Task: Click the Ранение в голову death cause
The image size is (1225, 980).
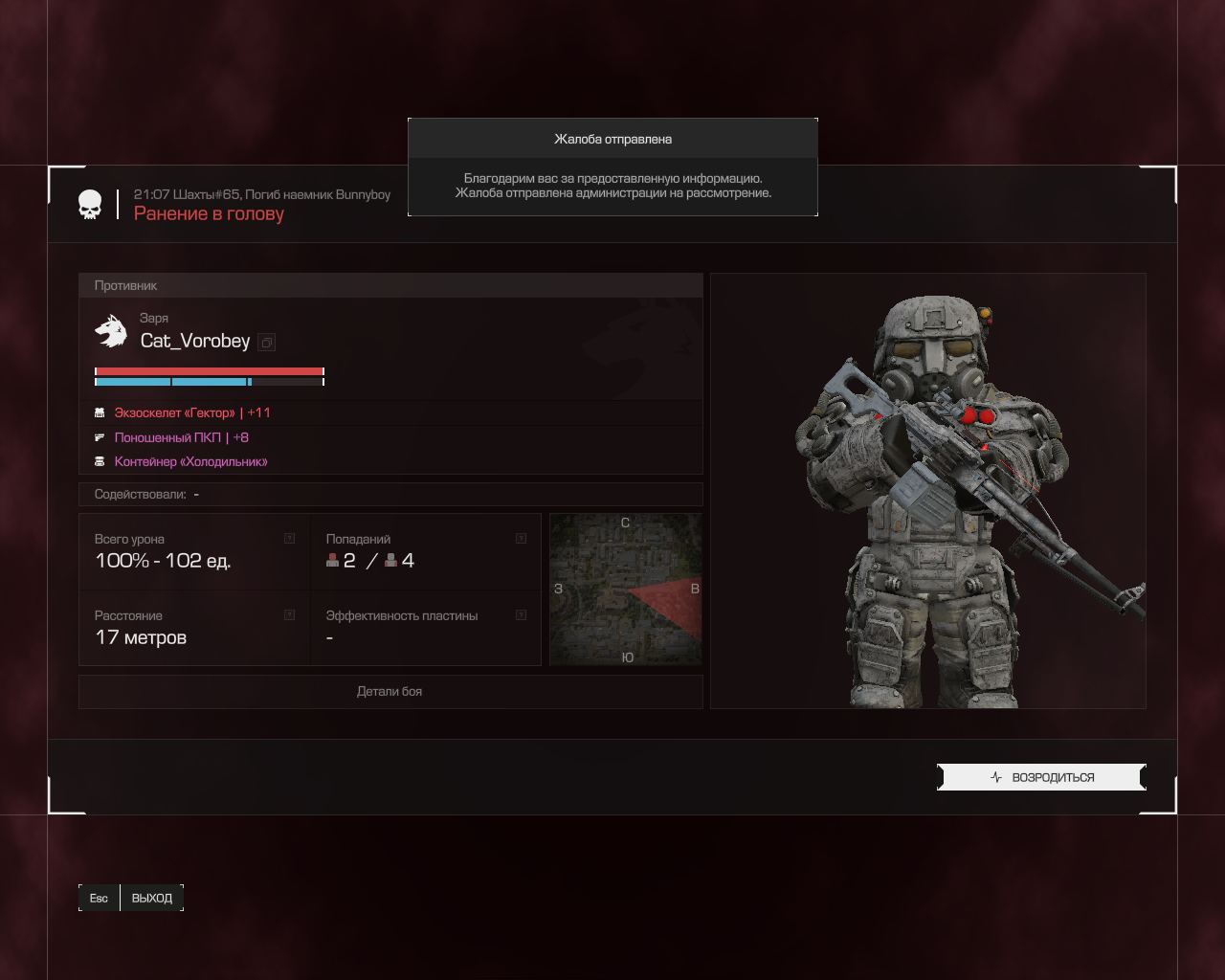Action: [209, 213]
